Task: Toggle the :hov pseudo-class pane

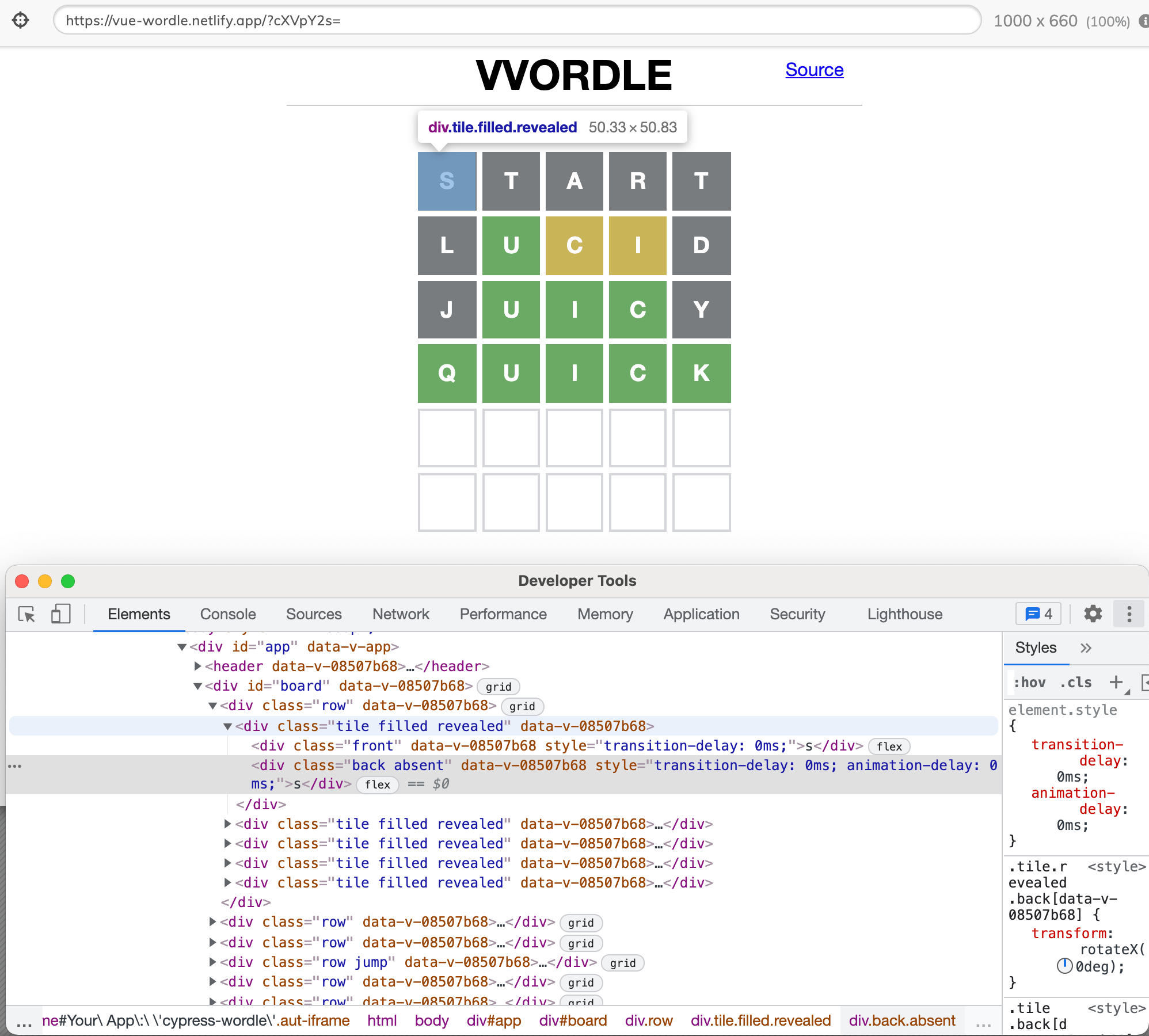Action: (x=1030, y=683)
